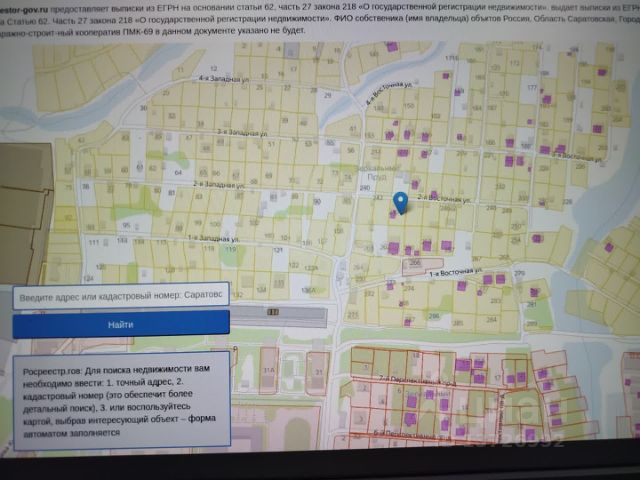Click the 2-я Восточная ул. street label
This screenshot has height=480, width=640.
444,198
